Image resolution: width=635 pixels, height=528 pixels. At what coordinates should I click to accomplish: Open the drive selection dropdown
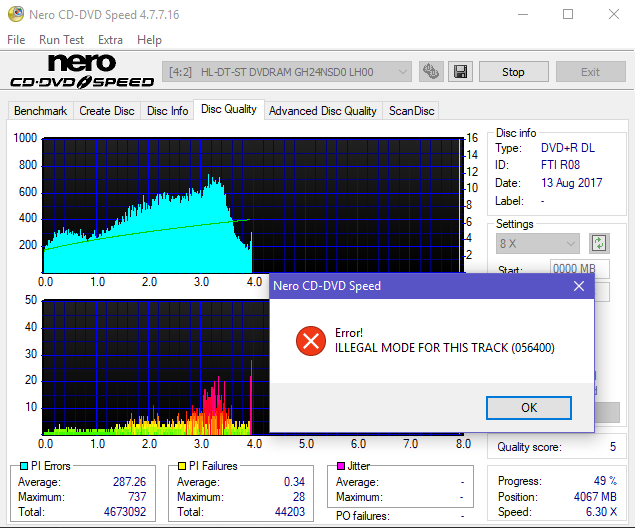pyautogui.click(x=287, y=72)
